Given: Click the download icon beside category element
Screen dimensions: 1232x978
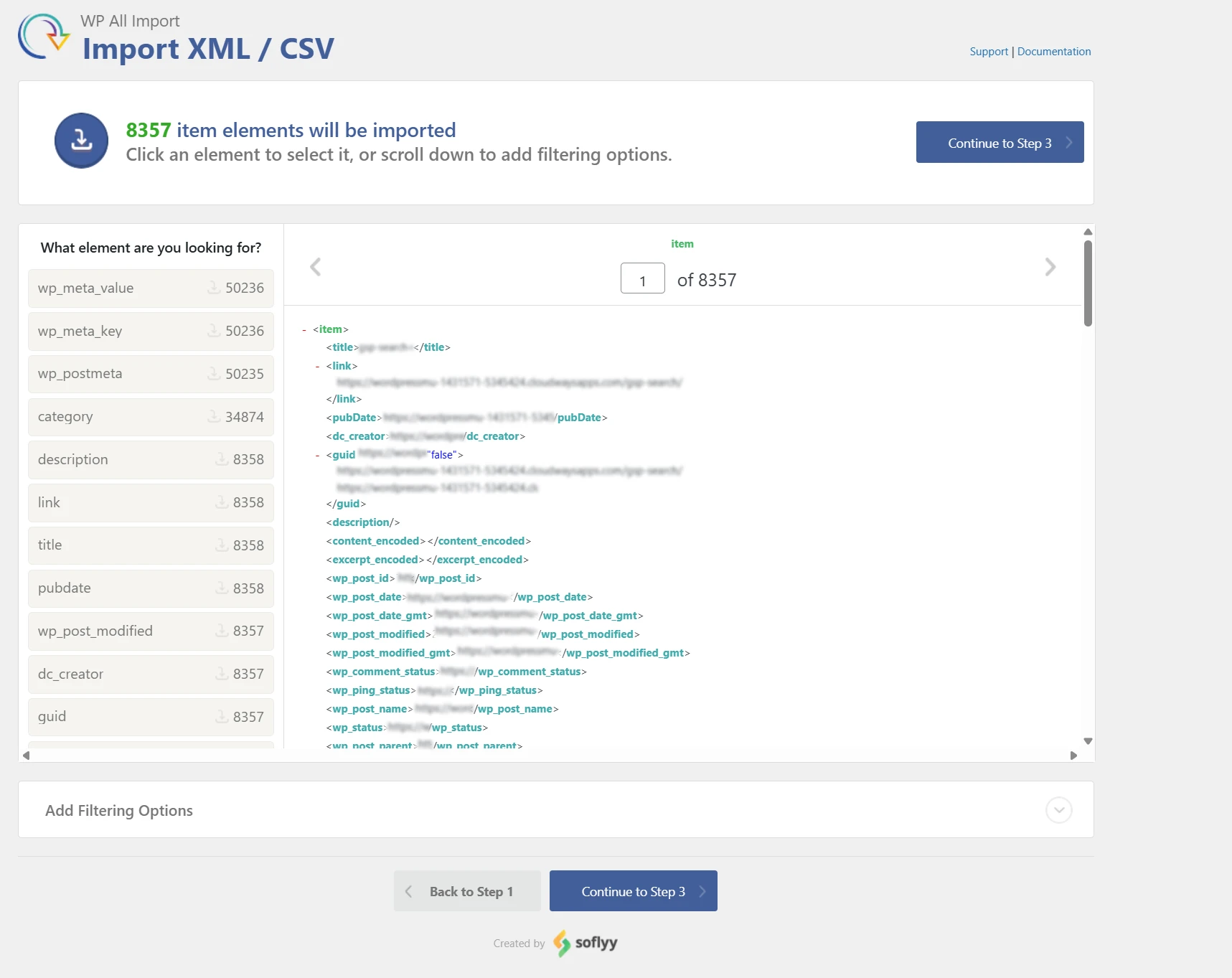Looking at the screenshot, I should tap(214, 417).
